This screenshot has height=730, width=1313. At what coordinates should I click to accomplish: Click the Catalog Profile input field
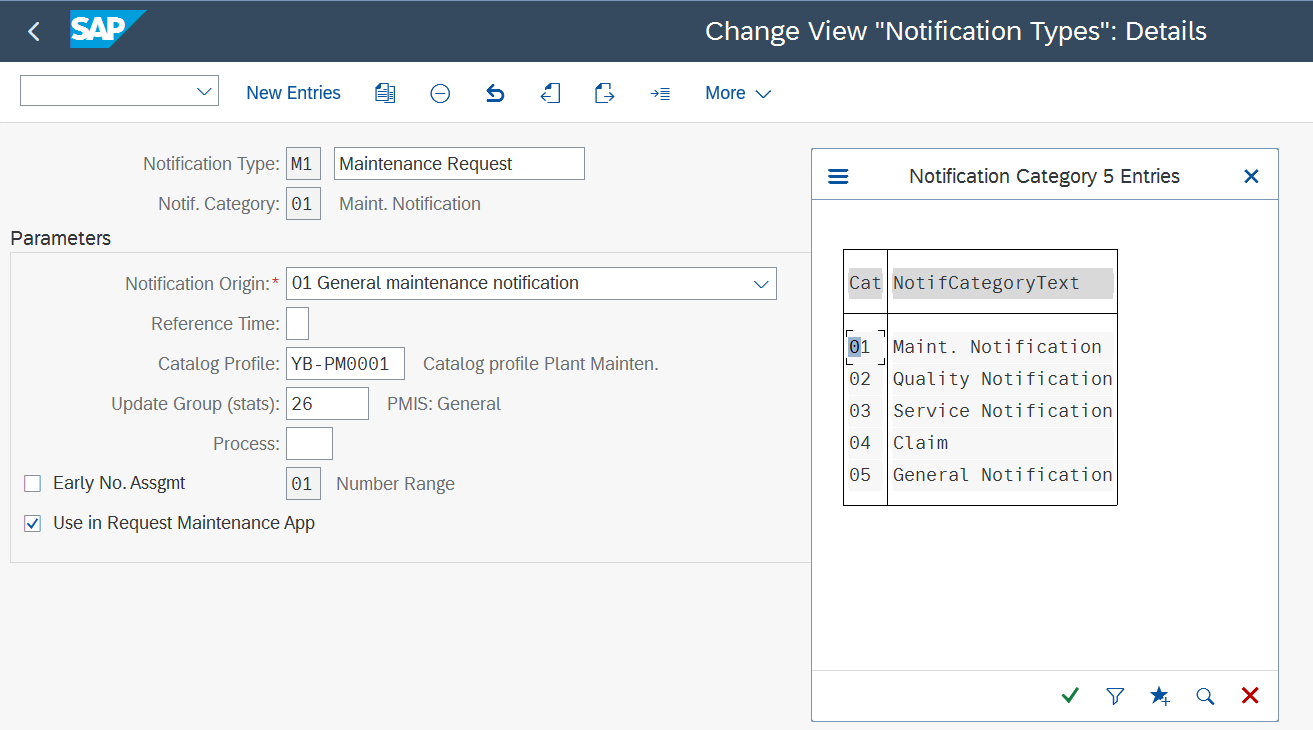click(x=345, y=363)
